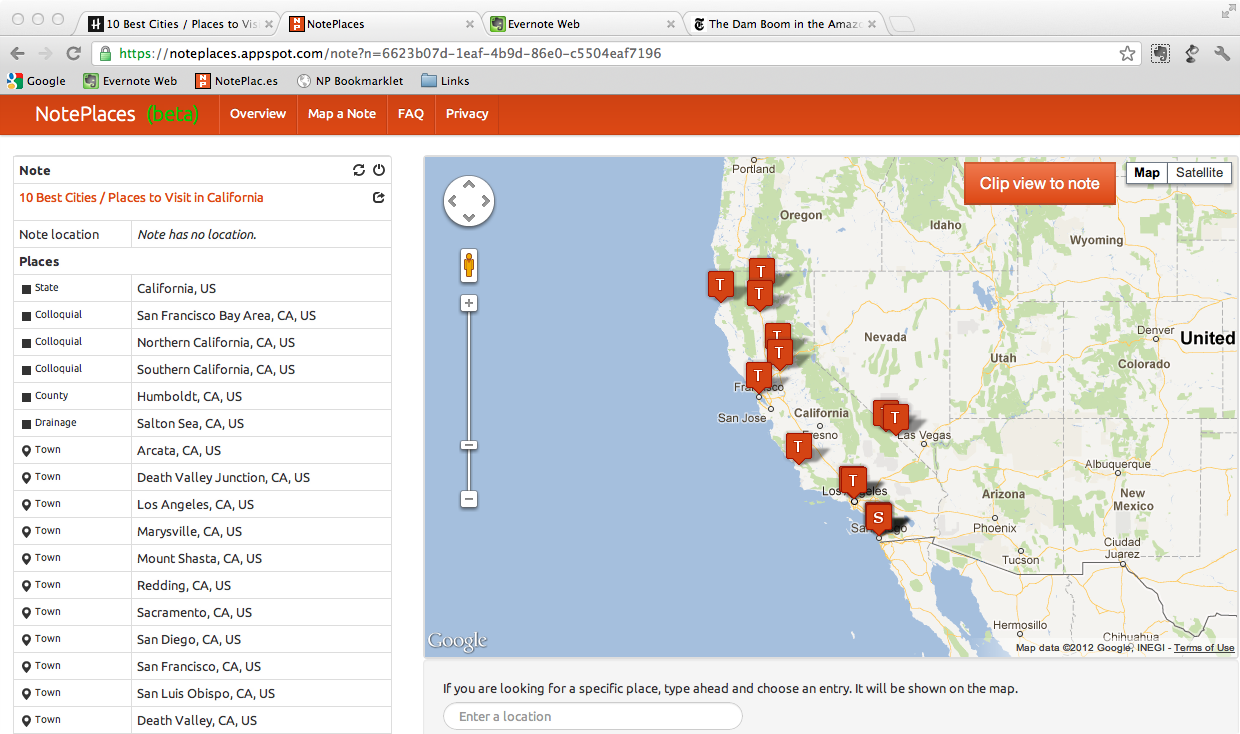Open the Terms of Use link on map
The width and height of the screenshot is (1240, 734).
(1204, 648)
